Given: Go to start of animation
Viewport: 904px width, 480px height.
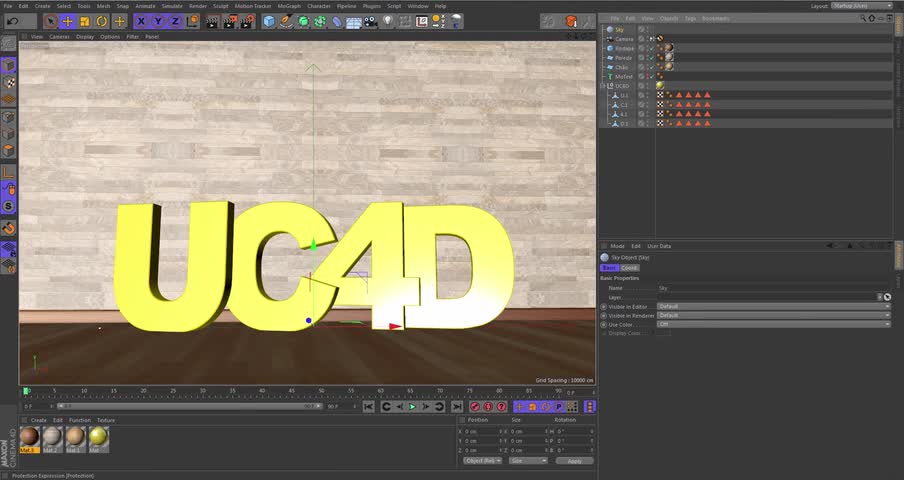Looking at the screenshot, I should 369,407.
